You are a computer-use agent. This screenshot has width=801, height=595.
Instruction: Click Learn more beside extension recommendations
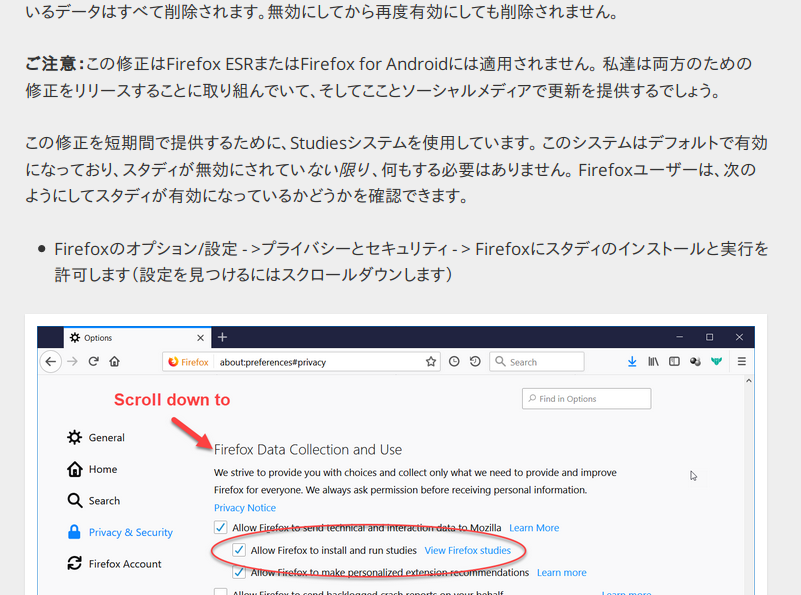pos(561,573)
